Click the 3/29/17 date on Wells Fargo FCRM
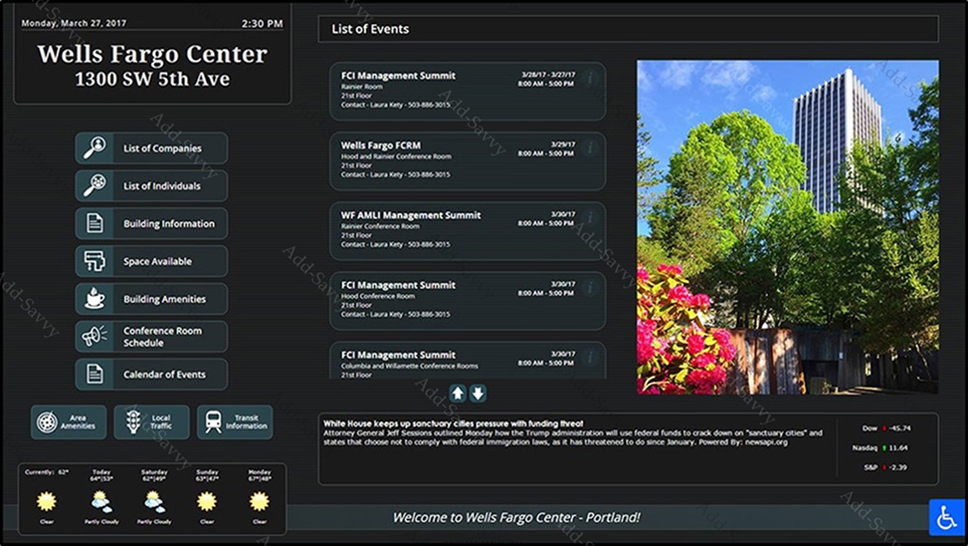Viewport: 968px width, 546px height. [562, 144]
